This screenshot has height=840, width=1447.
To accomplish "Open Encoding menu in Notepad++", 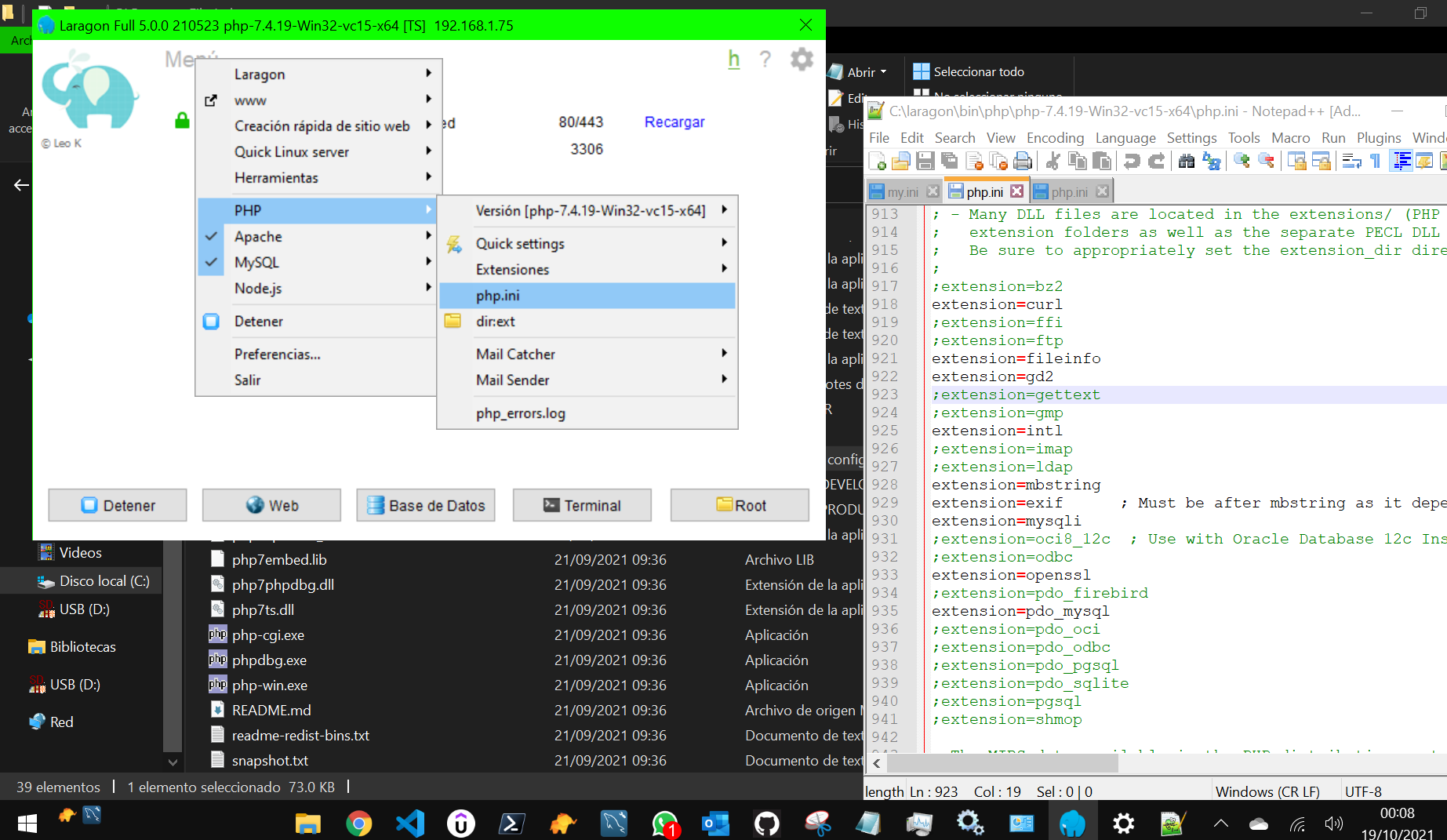I will pos(1055,137).
